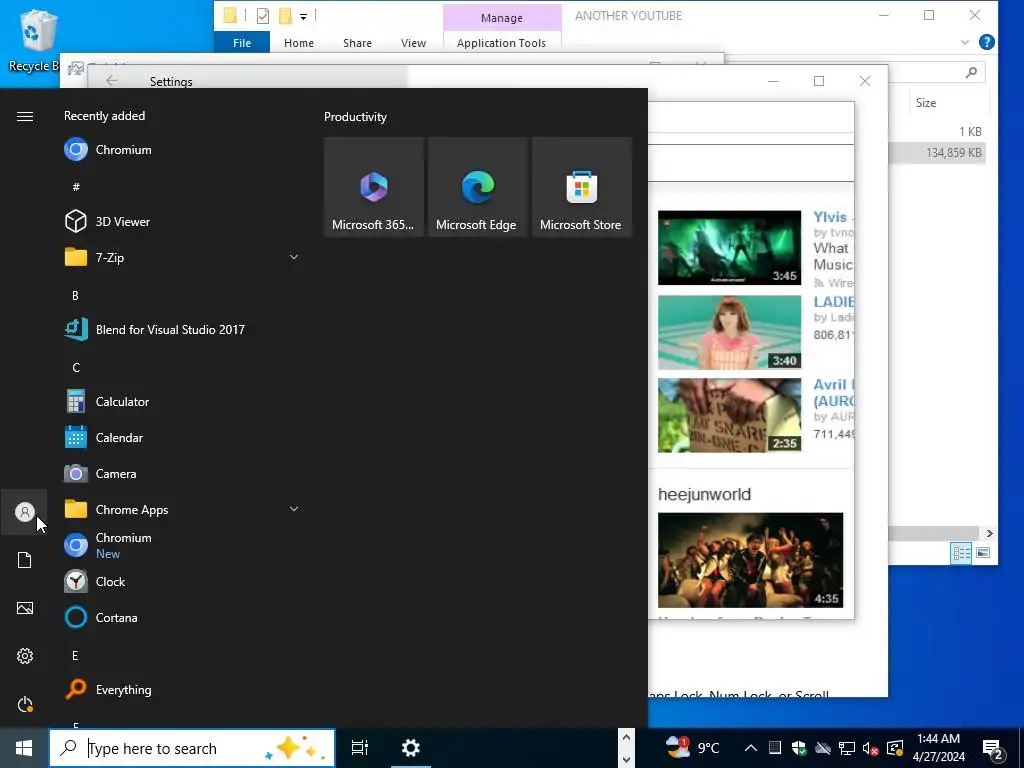Switch Explorer to large icons view
Screen dimensions: 1024x768
point(983,553)
